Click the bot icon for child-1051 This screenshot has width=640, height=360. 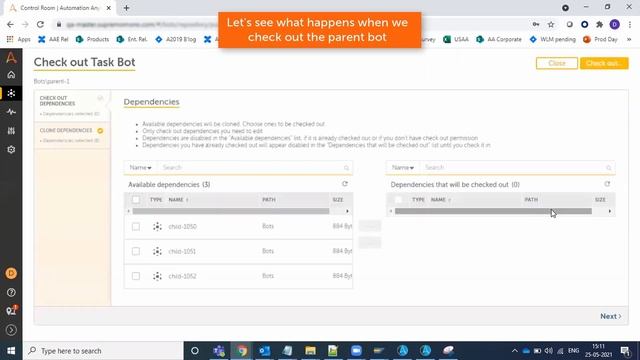point(157,251)
